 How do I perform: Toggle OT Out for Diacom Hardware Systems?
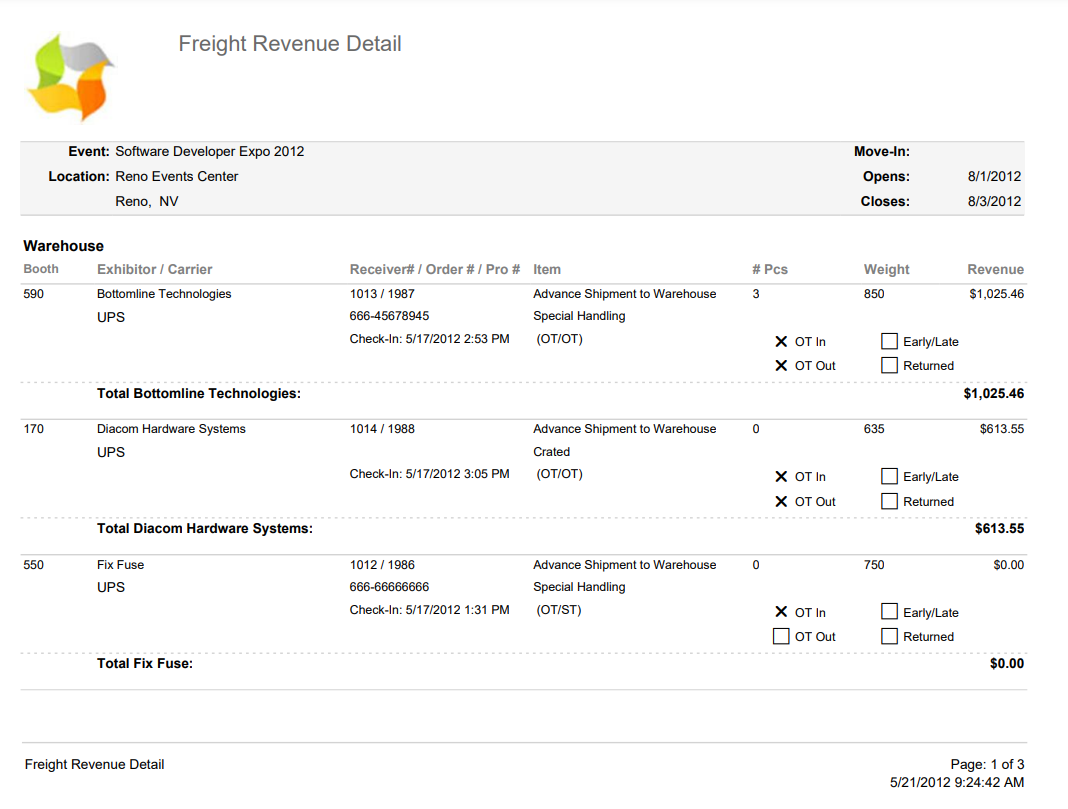coord(782,502)
